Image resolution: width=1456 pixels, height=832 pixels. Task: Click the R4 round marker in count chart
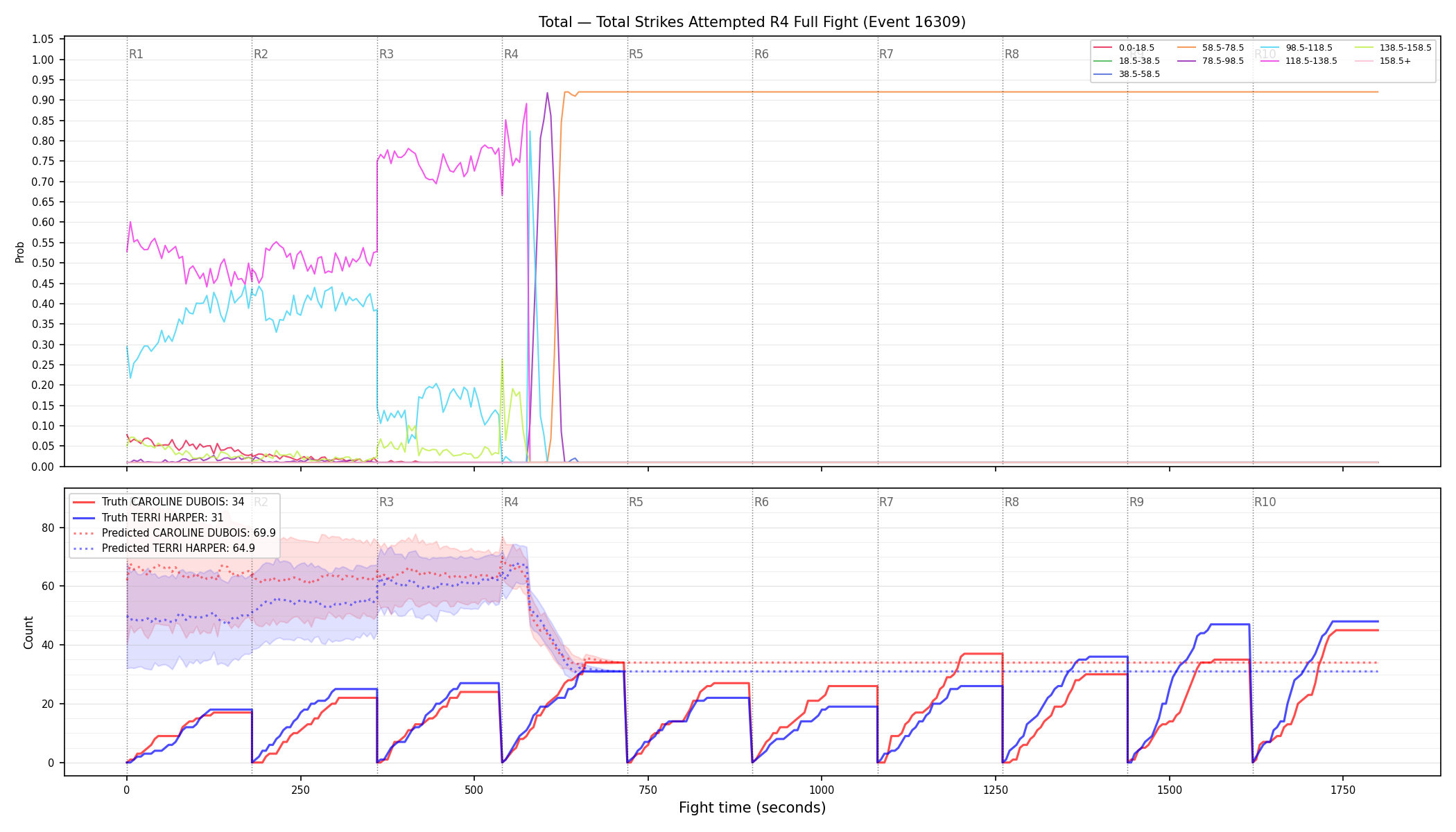[x=511, y=502]
